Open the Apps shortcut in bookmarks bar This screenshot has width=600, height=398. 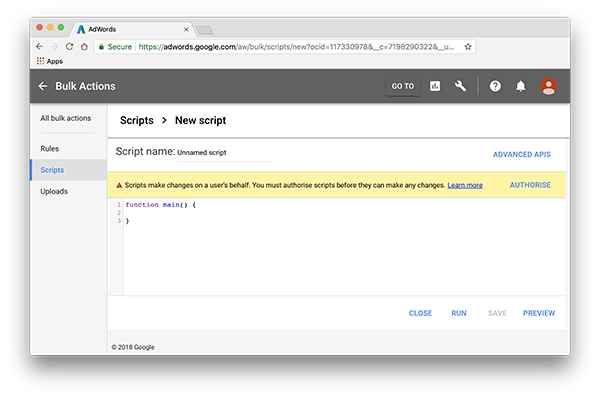click(50, 61)
